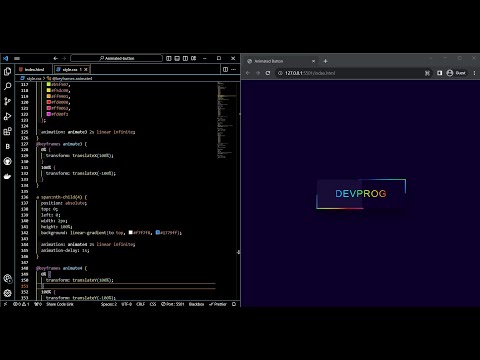Click the Animated-button command center search box
The height and width of the screenshot is (360, 480).
pos(117,58)
